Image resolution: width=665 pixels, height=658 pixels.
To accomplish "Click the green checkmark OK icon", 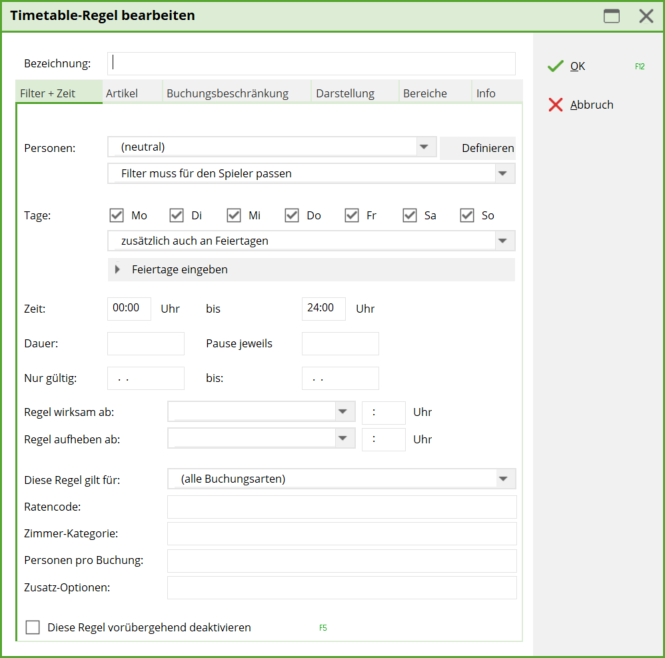I will click(556, 66).
